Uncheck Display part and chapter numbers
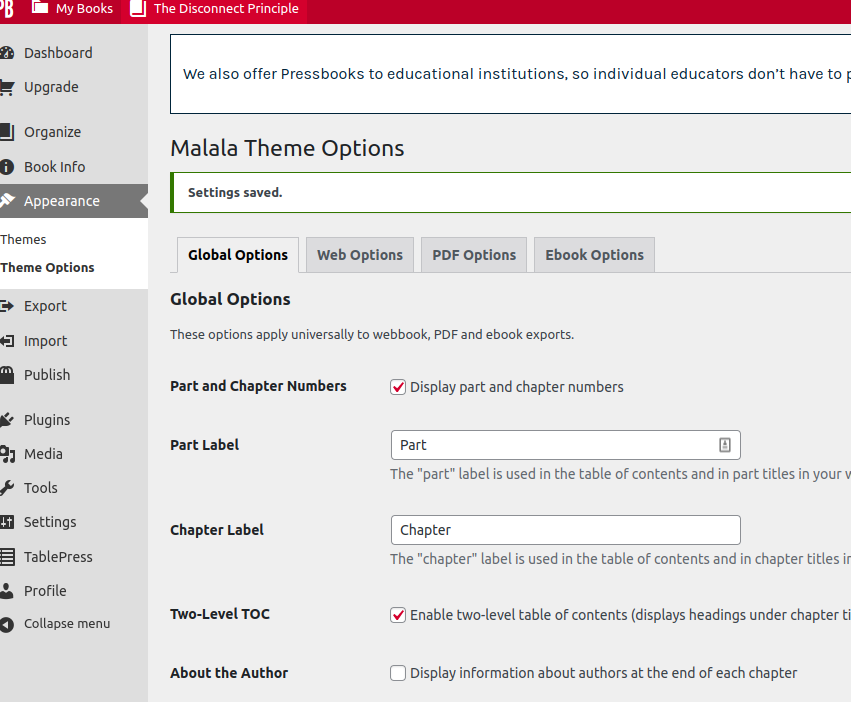Screen dimensions: 851x702 (398, 387)
